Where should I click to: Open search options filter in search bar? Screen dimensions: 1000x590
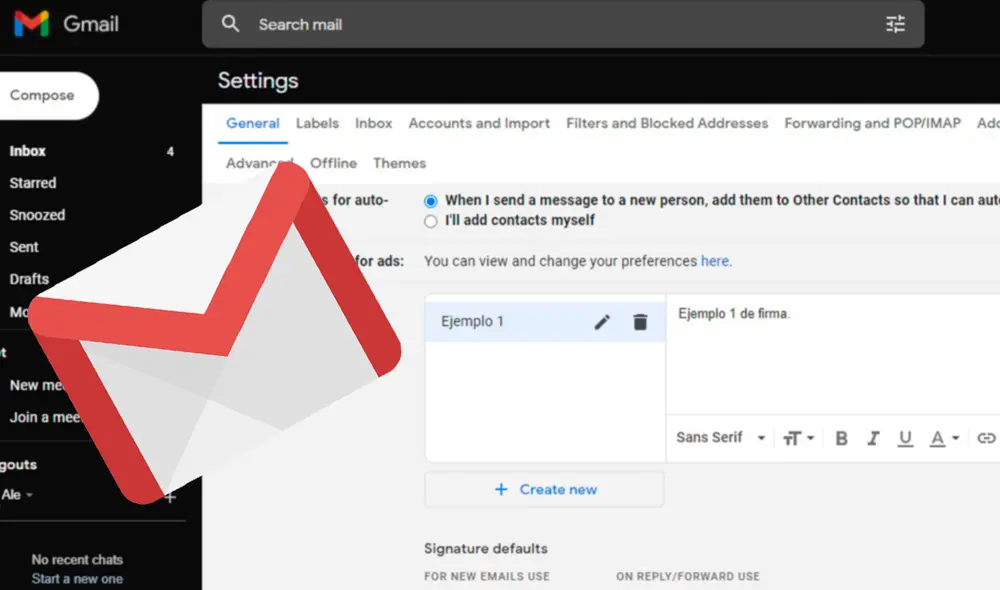[x=896, y=24]
